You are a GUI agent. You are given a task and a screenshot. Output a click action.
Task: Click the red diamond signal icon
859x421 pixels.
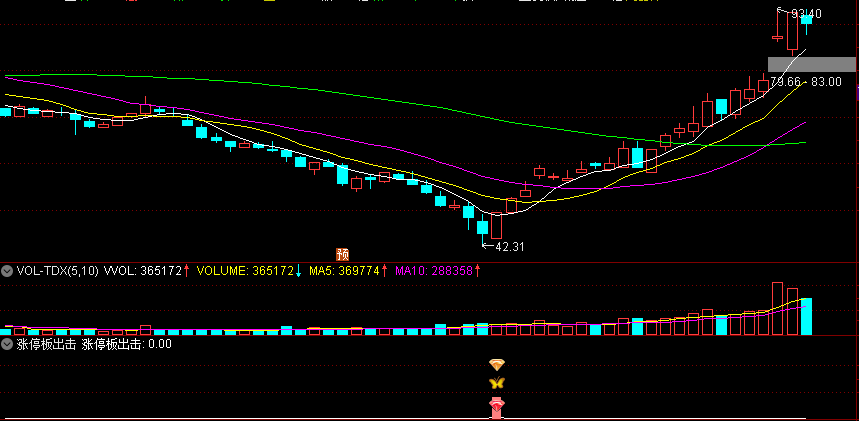tap(497, 405)
